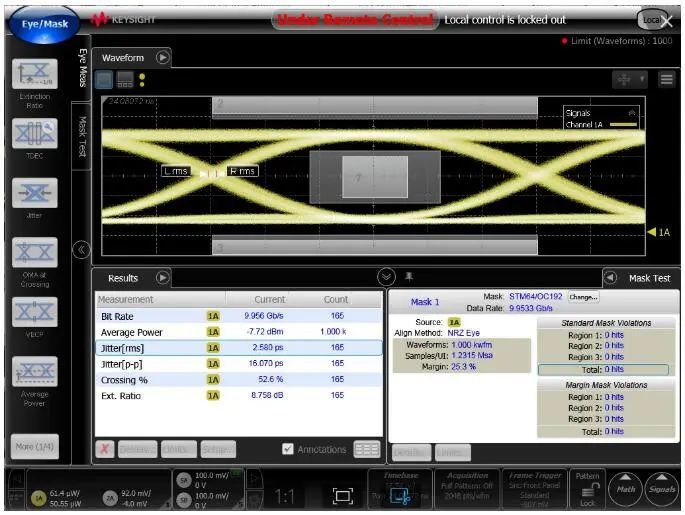The image size is (685, 515).
Task: Click the pin icon above results panel
Action: click(409, 276)
